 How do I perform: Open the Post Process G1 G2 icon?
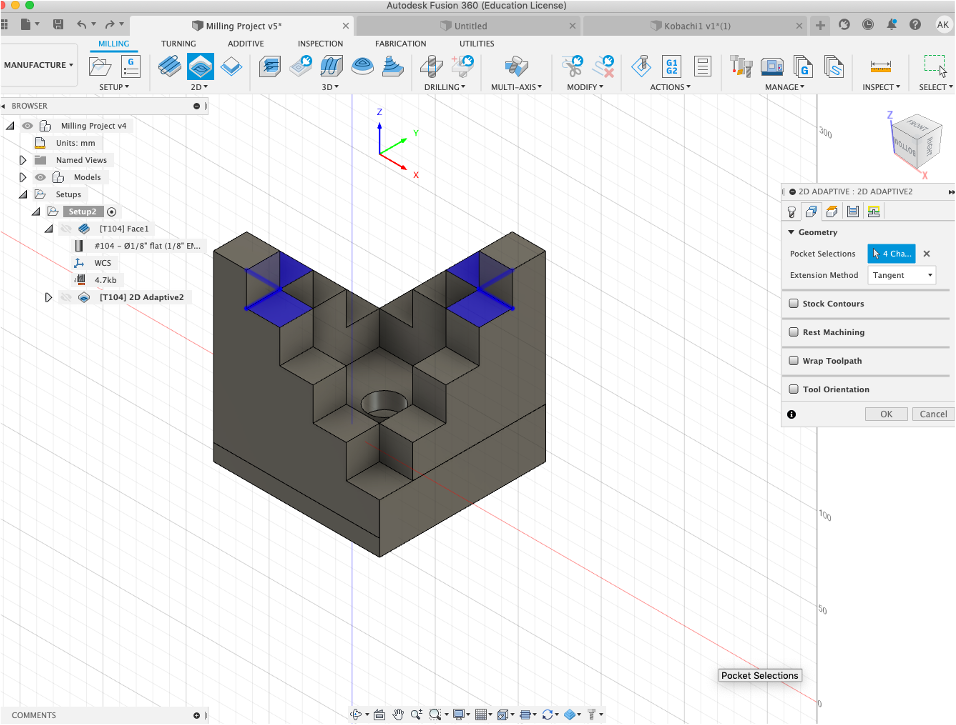click(672, 66)
